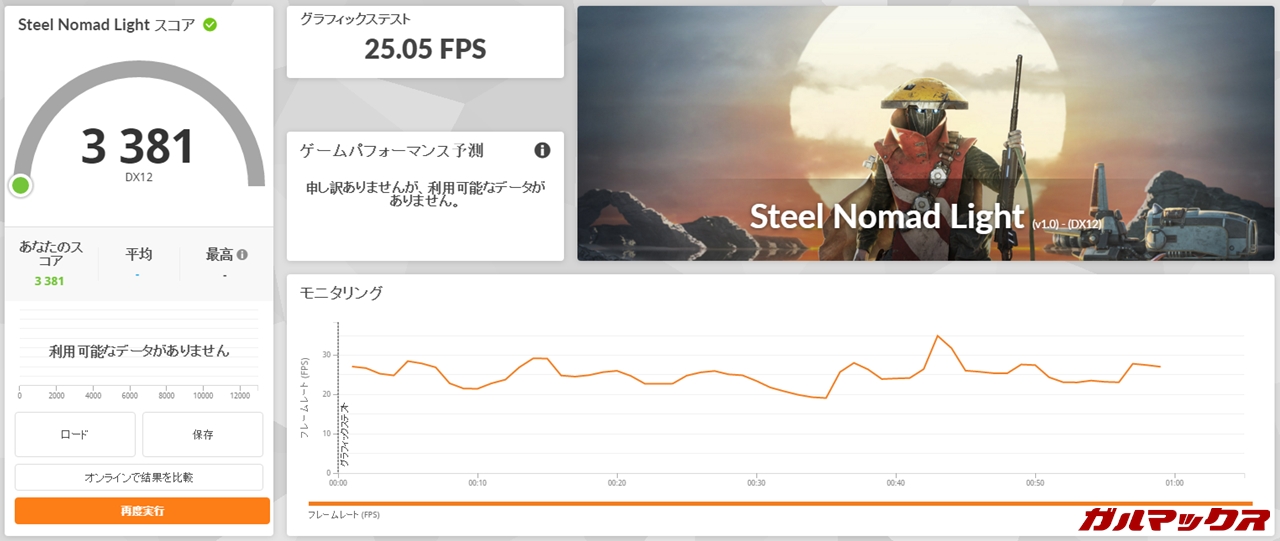The image size is (1280, 541).
Task: Select the 00:30 mark on monitoring timeline
Action: tap(756, 483)
